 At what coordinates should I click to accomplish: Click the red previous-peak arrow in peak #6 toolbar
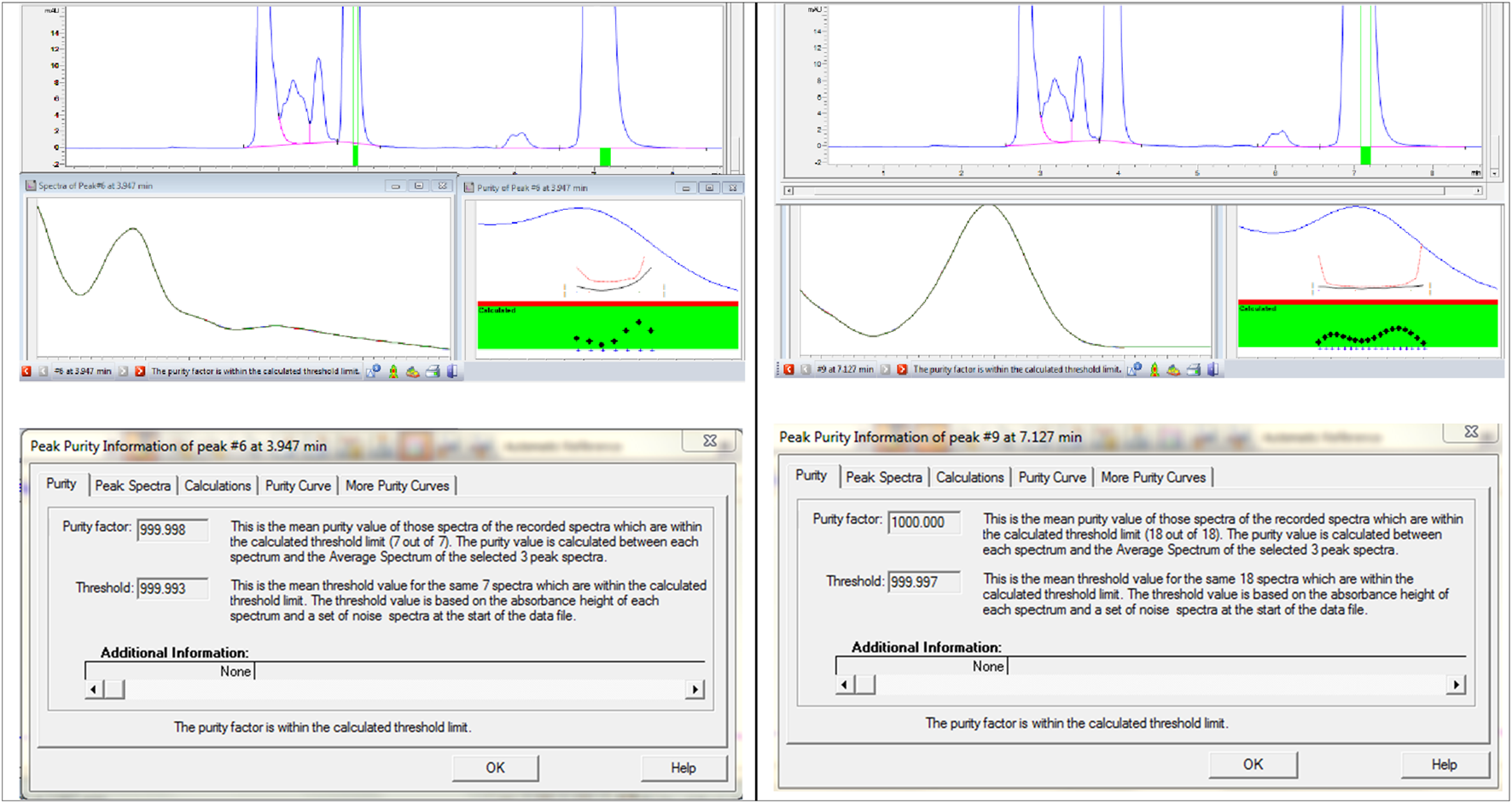pos(26,371)
